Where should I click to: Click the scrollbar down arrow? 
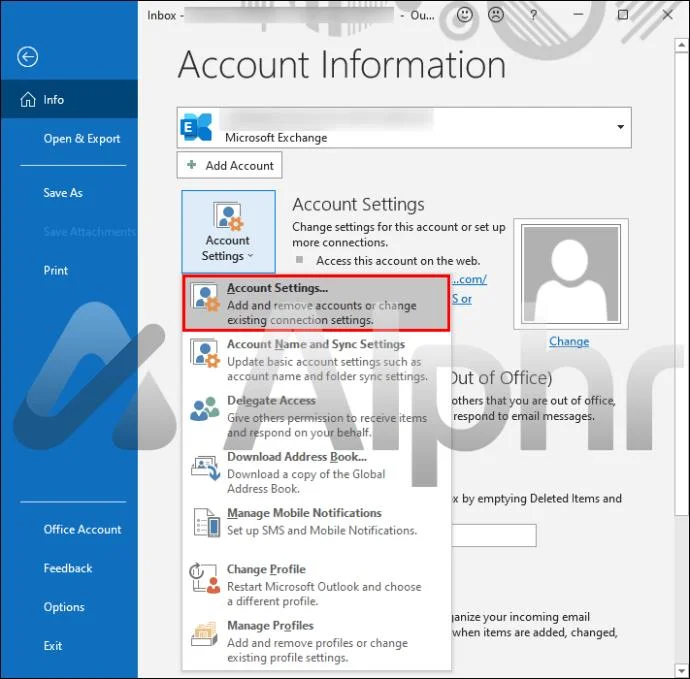[681, 671]
